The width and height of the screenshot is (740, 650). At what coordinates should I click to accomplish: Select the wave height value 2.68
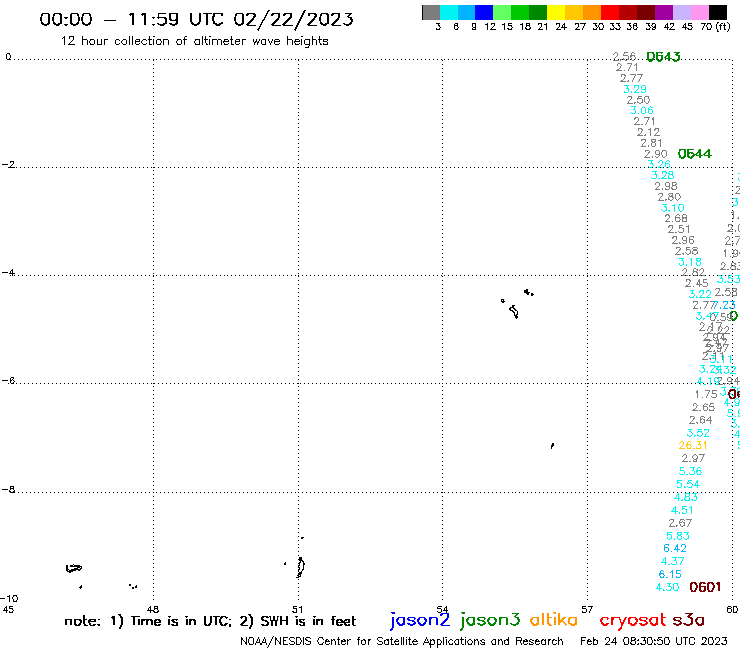[x=676, y=219]
